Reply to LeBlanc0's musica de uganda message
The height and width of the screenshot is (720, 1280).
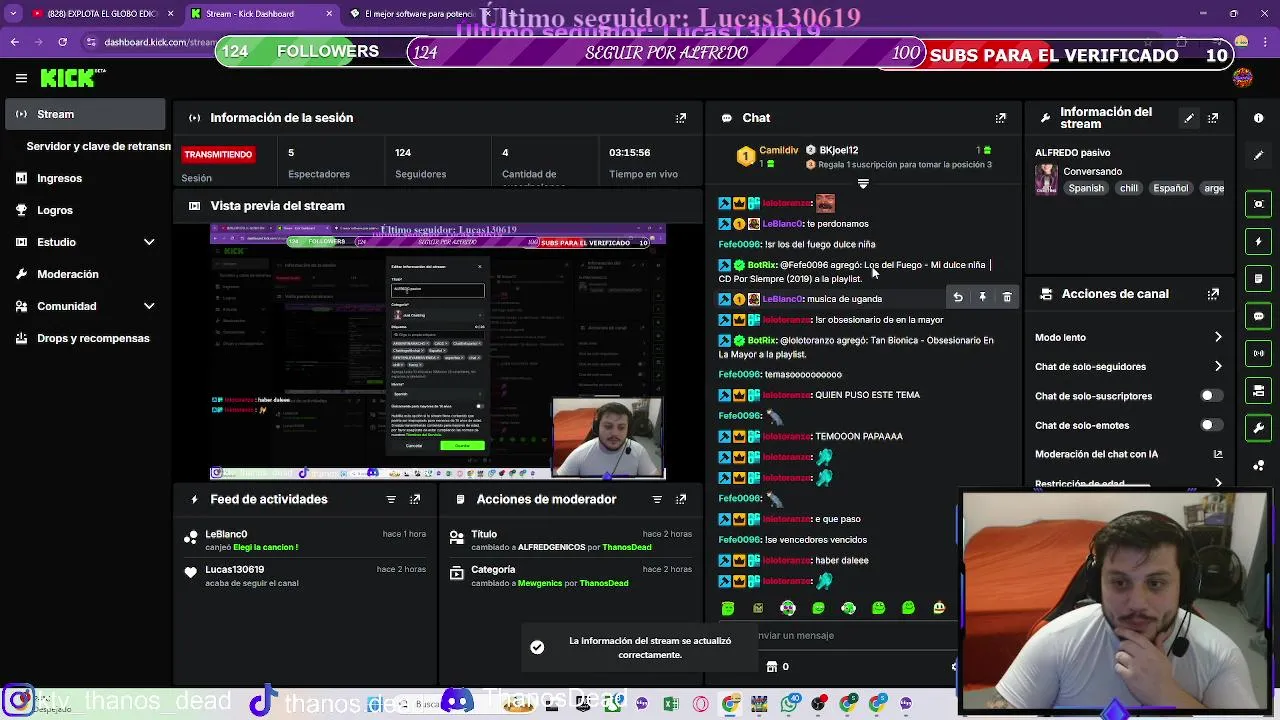[958, 297]
